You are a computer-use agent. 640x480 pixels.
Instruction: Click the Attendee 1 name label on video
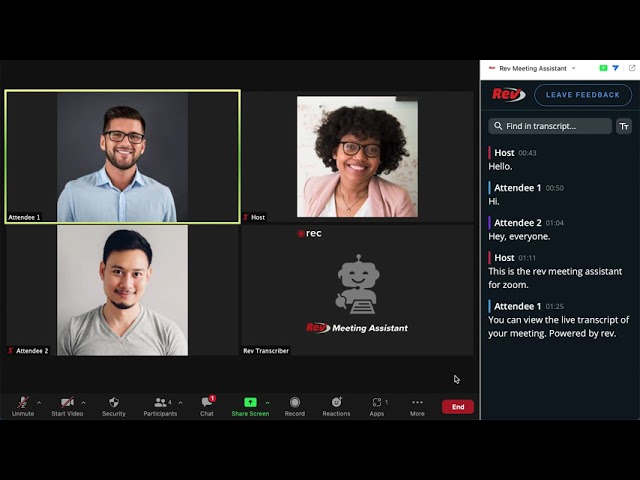pos(24,217)
